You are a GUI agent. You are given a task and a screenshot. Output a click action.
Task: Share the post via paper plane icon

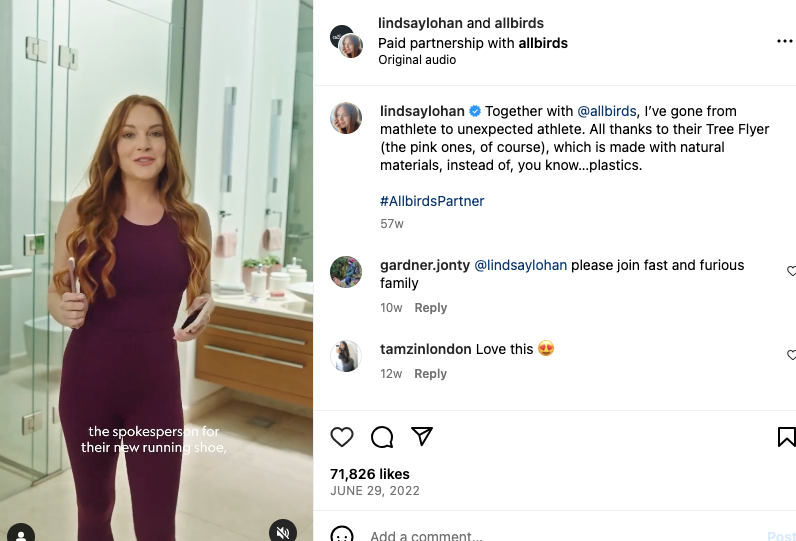tap(422, 437)
